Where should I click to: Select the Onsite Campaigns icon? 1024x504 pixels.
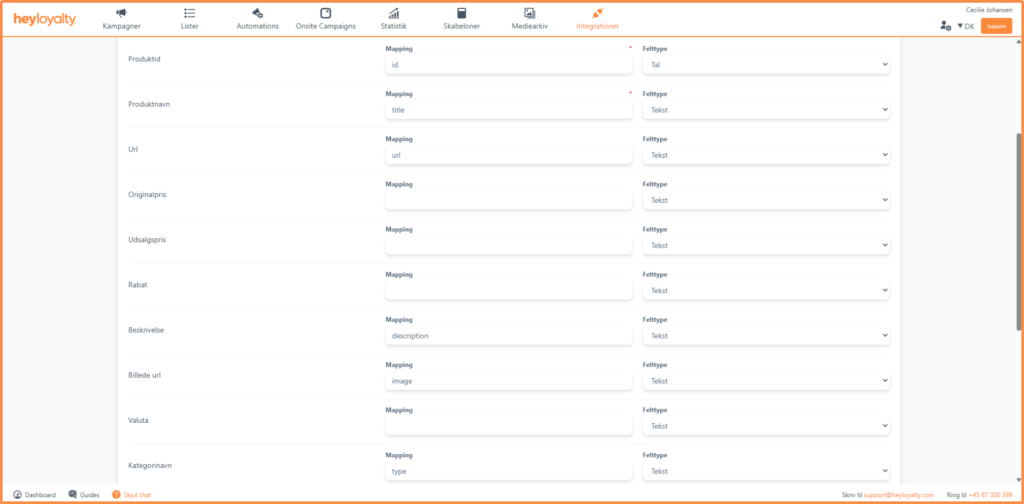pyautogui.click(x=326, y=13)
